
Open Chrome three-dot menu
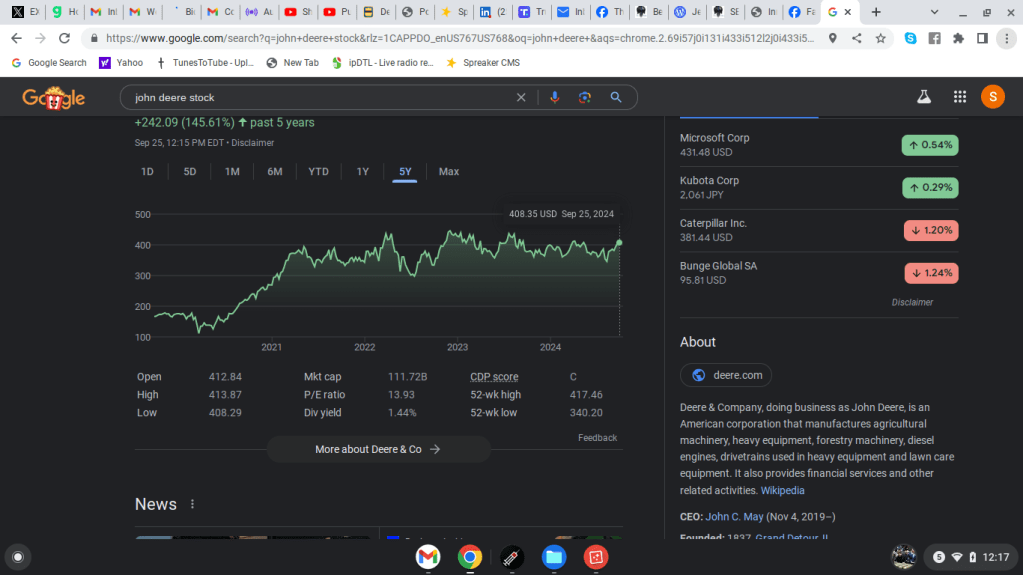[1006, 38]
